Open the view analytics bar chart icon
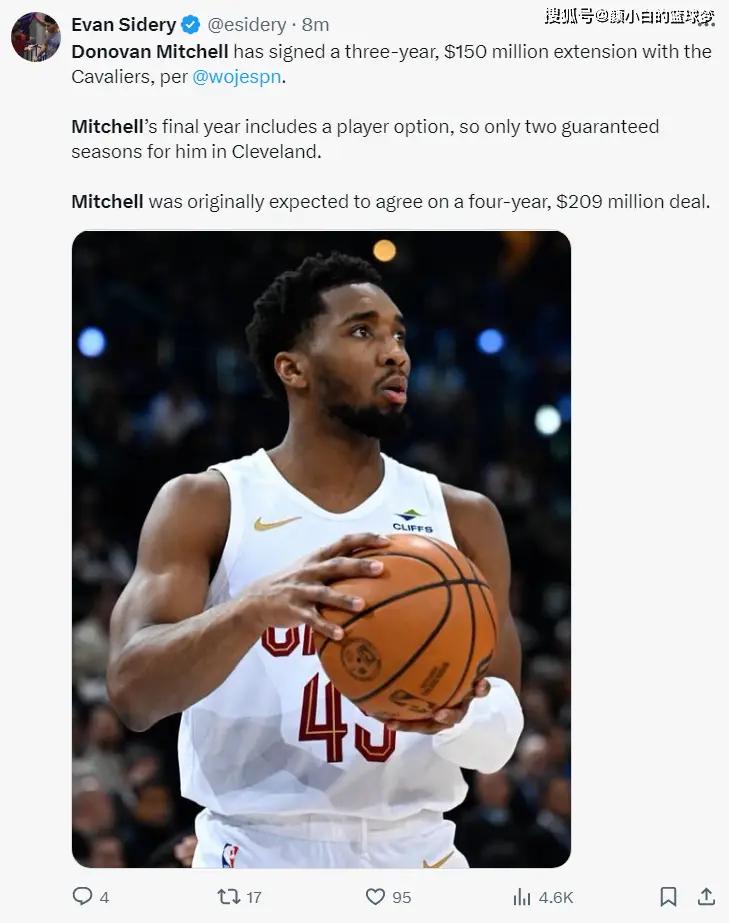729x923 pixels. 522,897
